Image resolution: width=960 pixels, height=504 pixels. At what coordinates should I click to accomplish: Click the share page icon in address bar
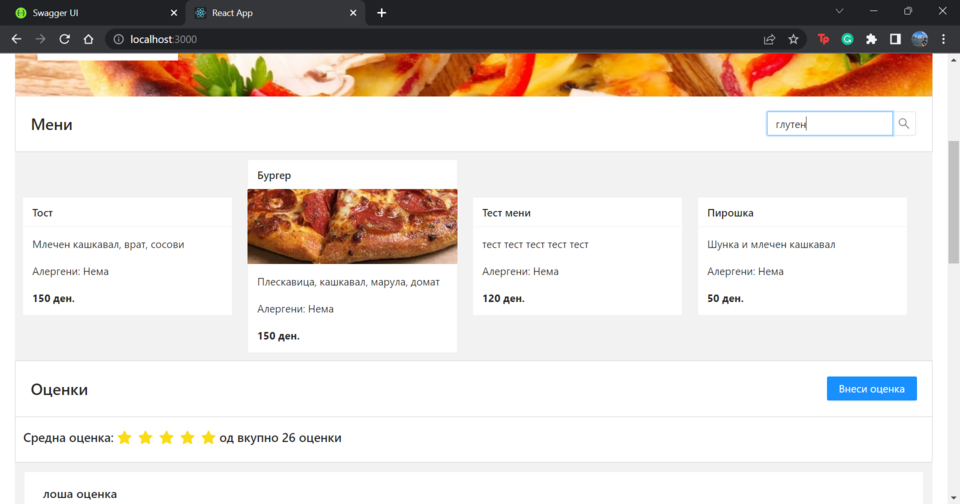(769, 39)
